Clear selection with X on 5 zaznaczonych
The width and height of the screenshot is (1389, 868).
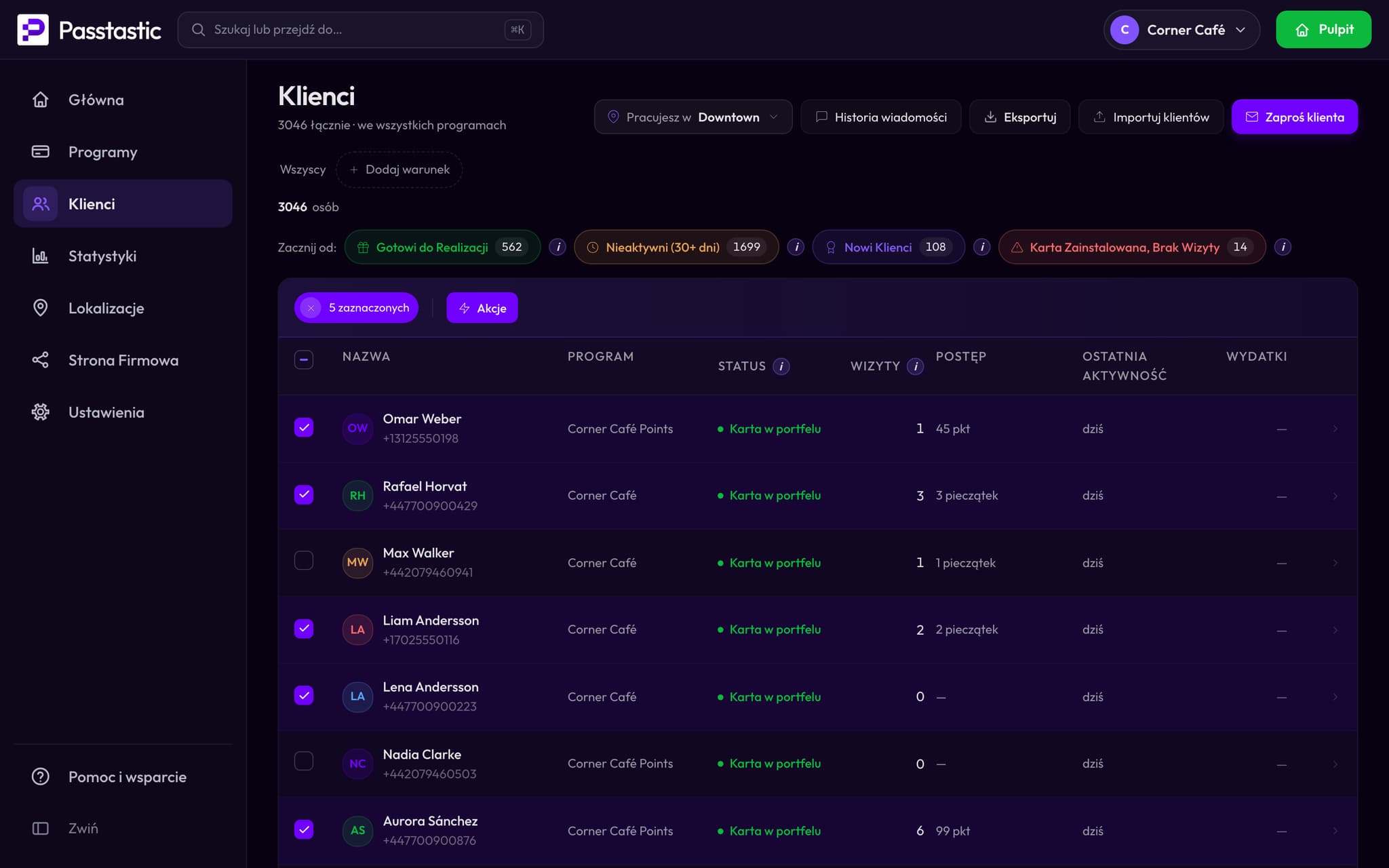coord(311,308)
